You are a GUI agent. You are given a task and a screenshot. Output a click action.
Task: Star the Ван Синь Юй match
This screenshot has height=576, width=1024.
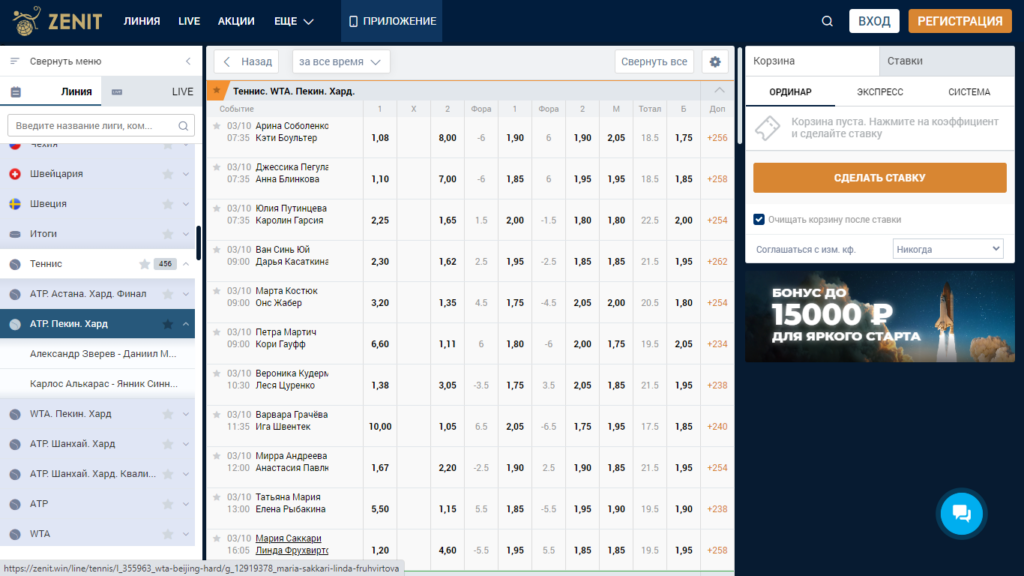[217, 249]
